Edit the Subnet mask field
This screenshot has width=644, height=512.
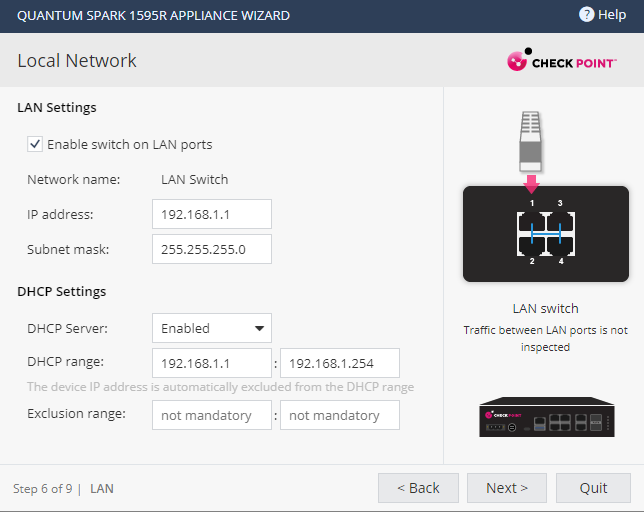[212, 249]
